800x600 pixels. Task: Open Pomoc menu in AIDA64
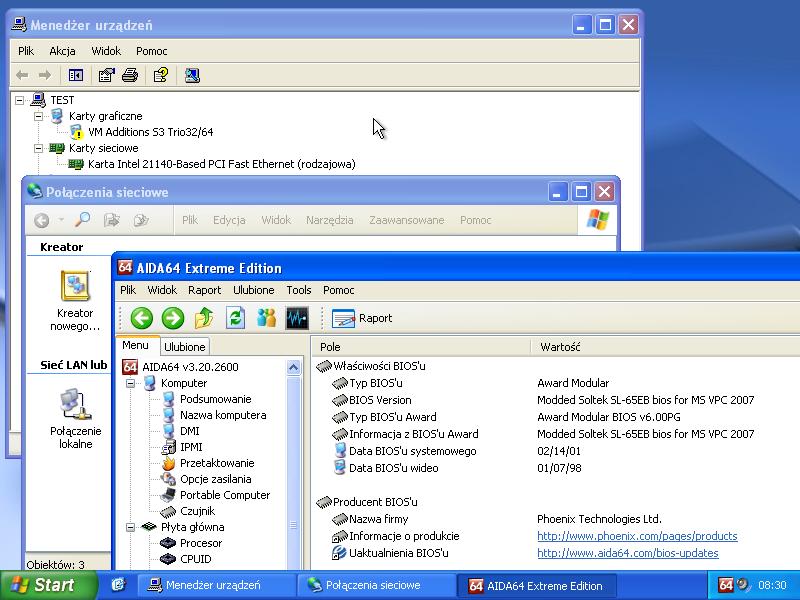point(338,290)
